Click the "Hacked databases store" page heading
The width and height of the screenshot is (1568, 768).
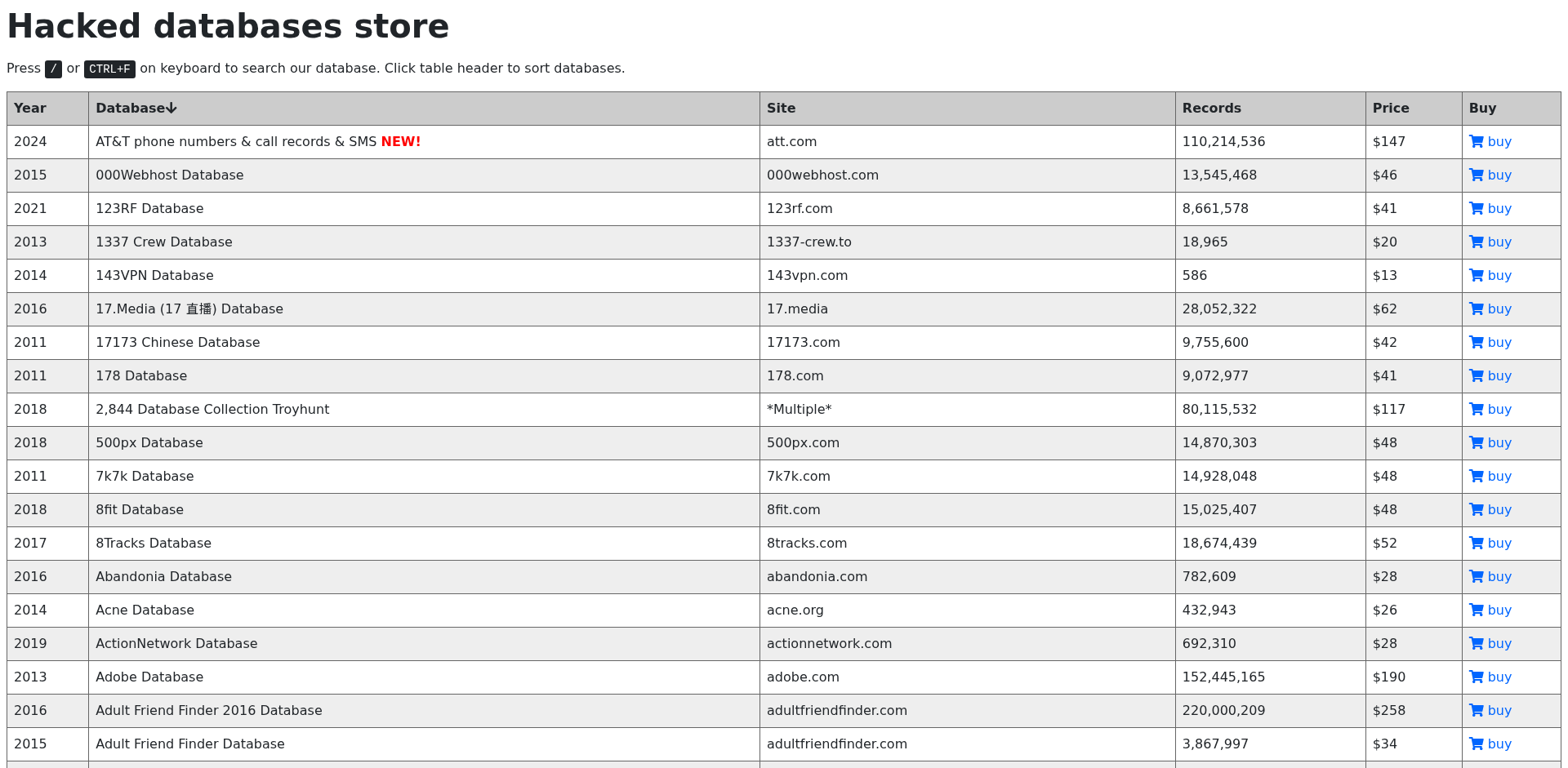tap(228, 26)
